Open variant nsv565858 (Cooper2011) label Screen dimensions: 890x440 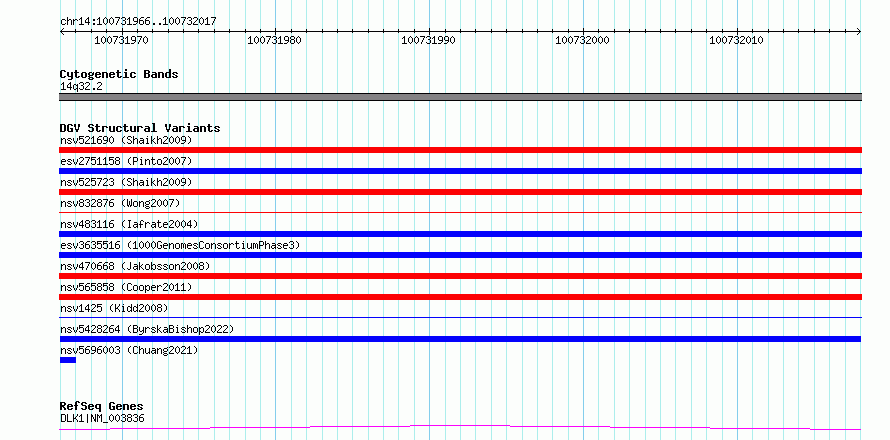(126, 287)
